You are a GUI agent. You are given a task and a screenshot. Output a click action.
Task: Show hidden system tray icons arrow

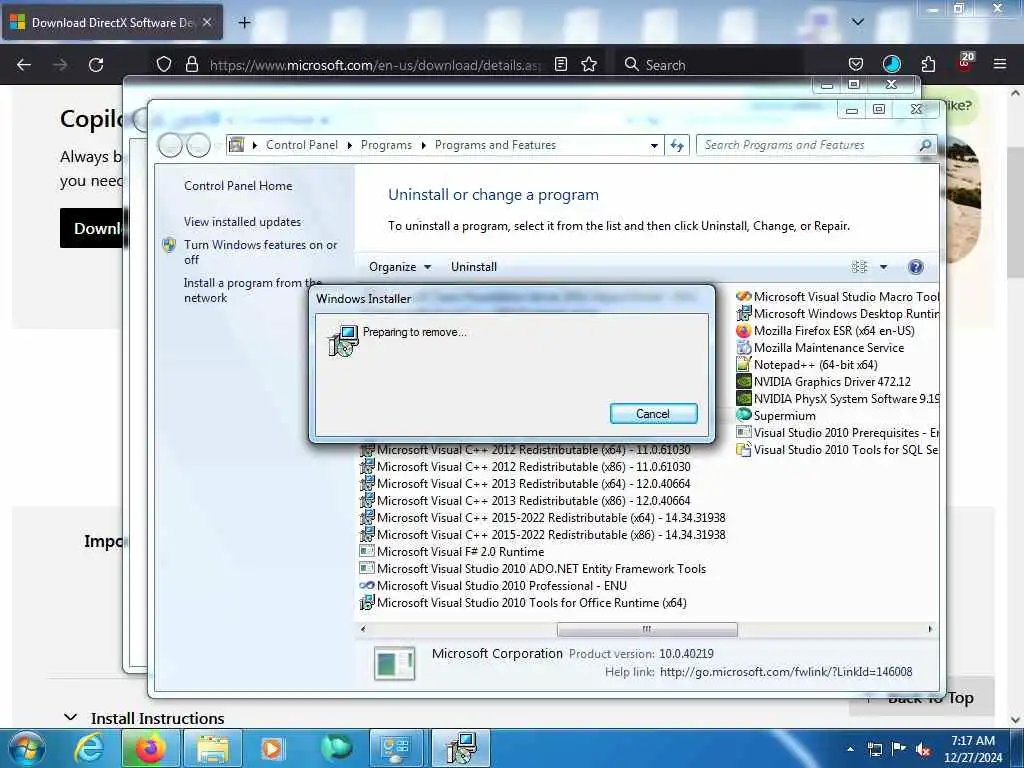850,749
